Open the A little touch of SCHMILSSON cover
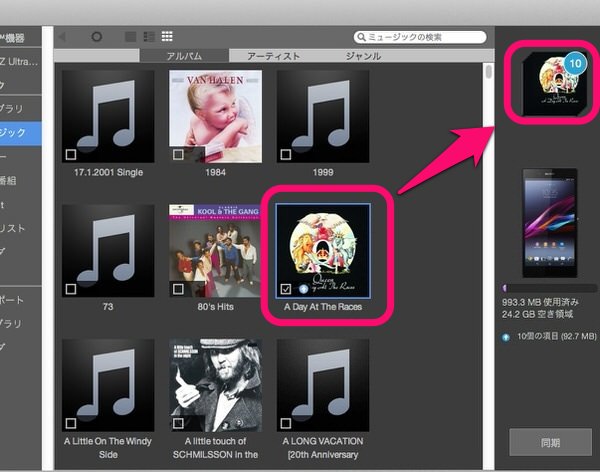 (215, 385)
